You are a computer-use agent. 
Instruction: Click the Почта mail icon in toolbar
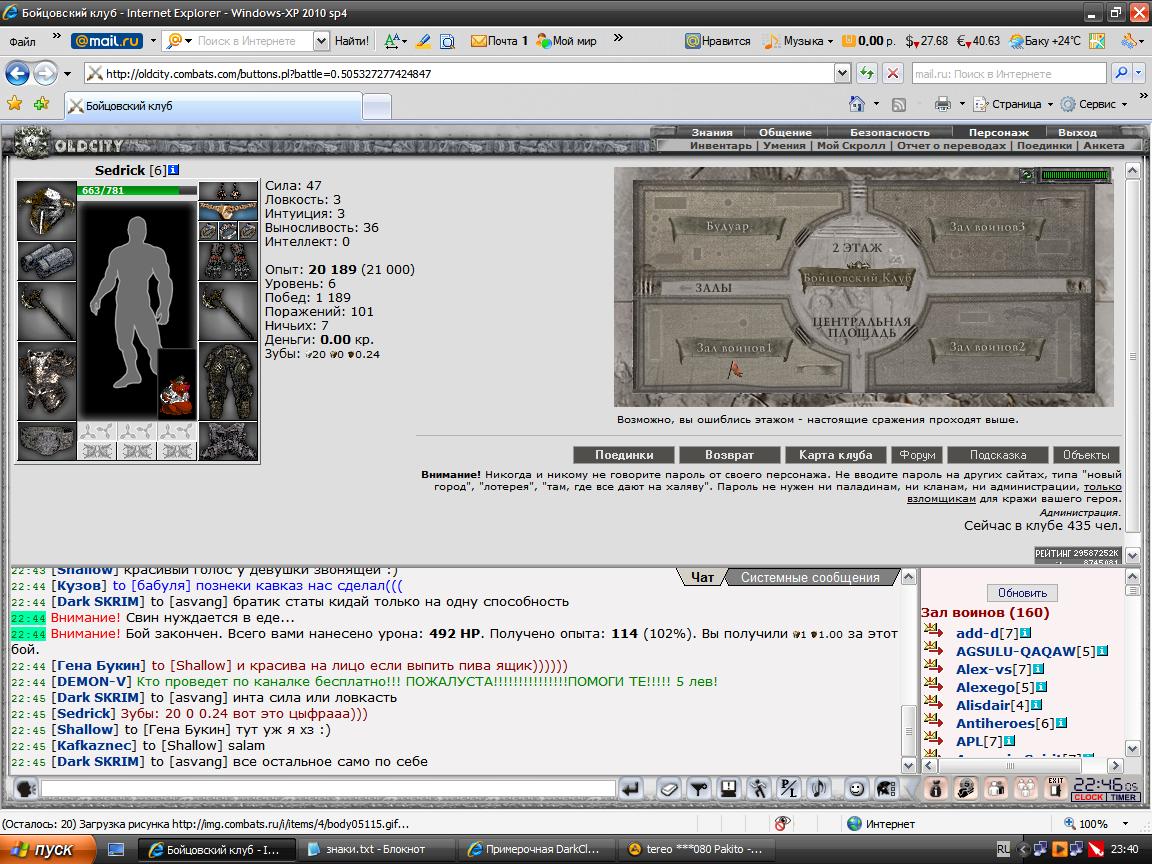tap(499, 41)
